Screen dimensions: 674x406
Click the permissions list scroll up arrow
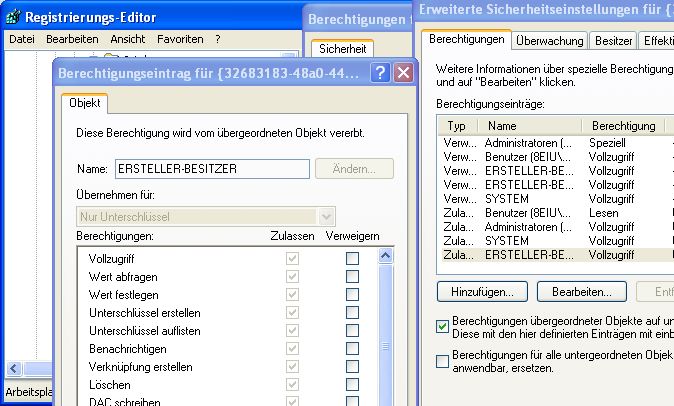[x=385, y=256]
